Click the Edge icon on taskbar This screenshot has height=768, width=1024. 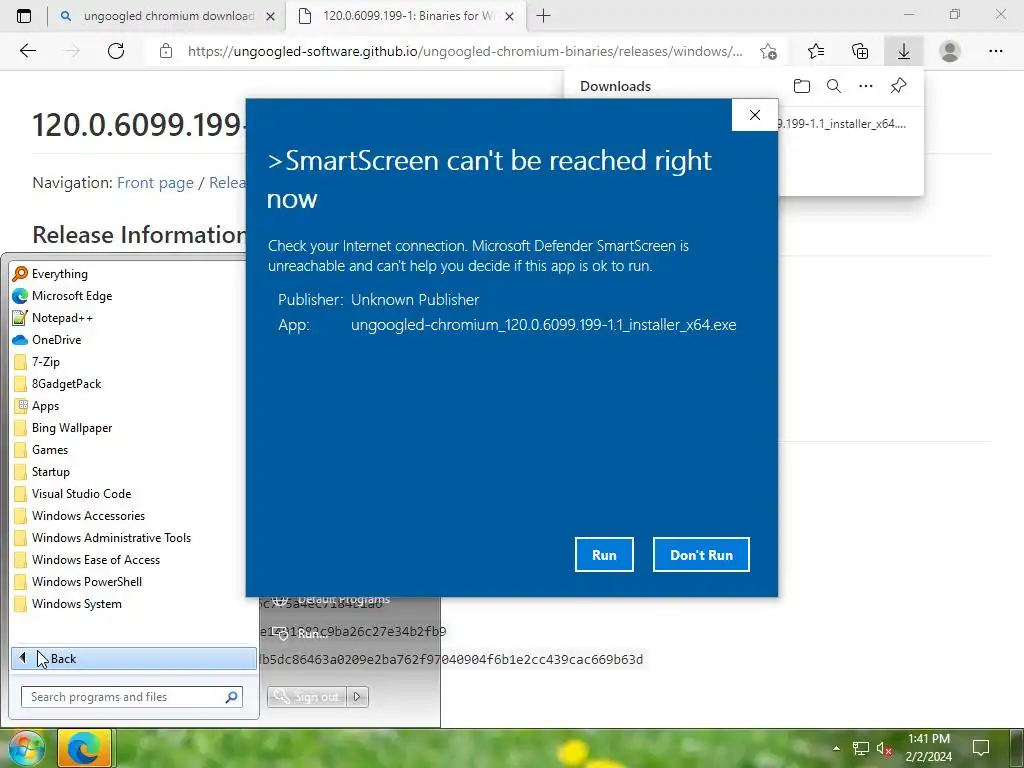(x=84, y=748)
